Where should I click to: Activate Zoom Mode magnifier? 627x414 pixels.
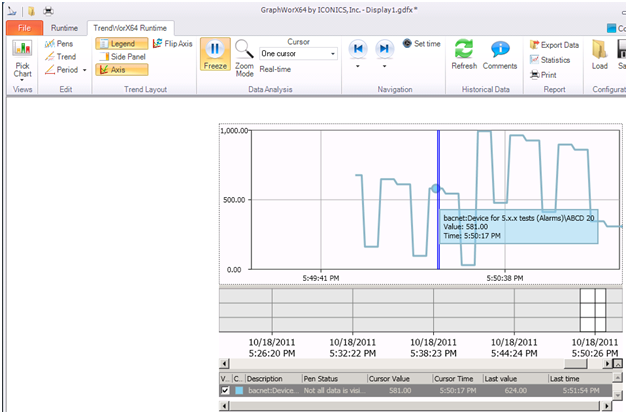(x=244, y=50)
